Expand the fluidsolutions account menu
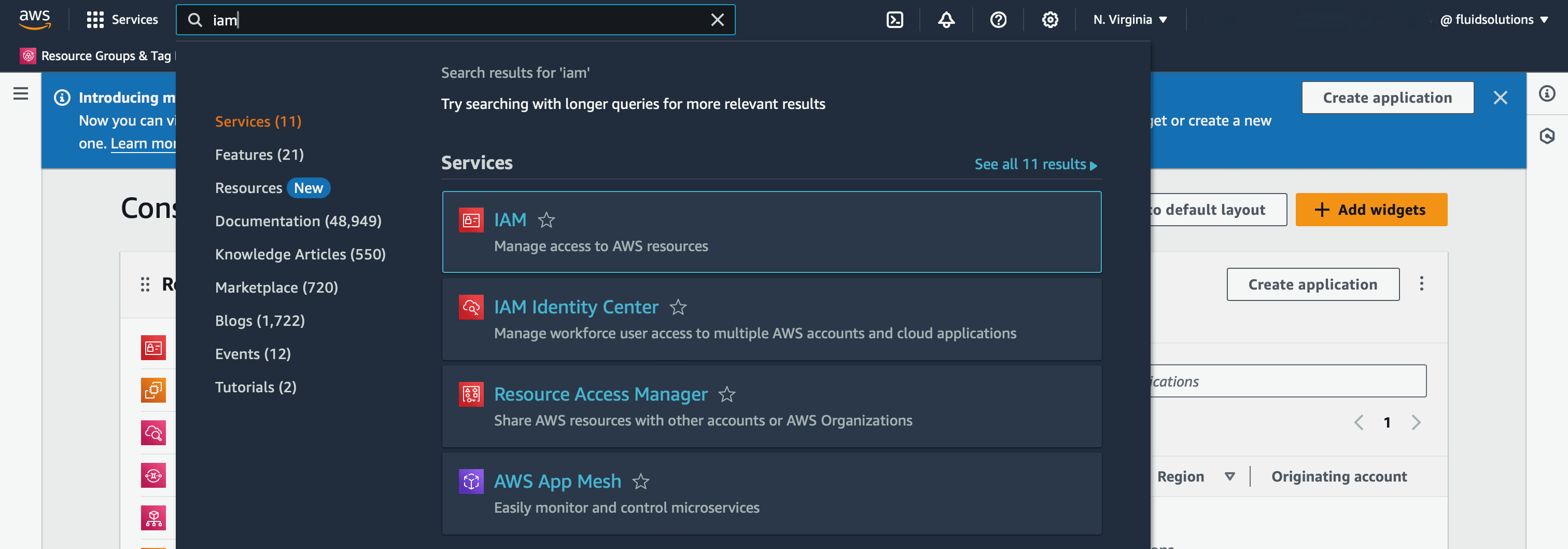The width and height of the screenshot is (1568, 549). (x=1493, y=20)
